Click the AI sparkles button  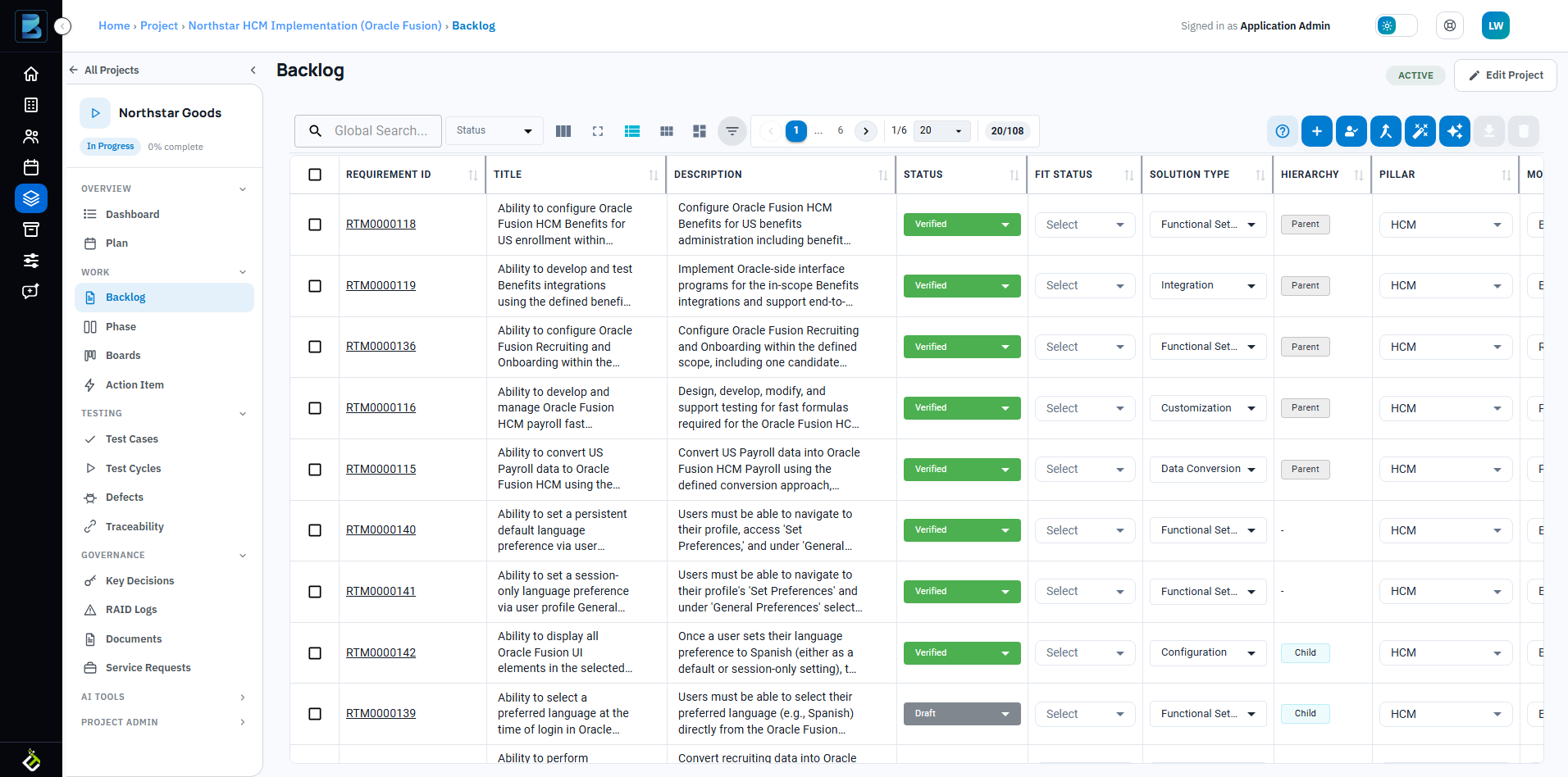coord(1455,131)
